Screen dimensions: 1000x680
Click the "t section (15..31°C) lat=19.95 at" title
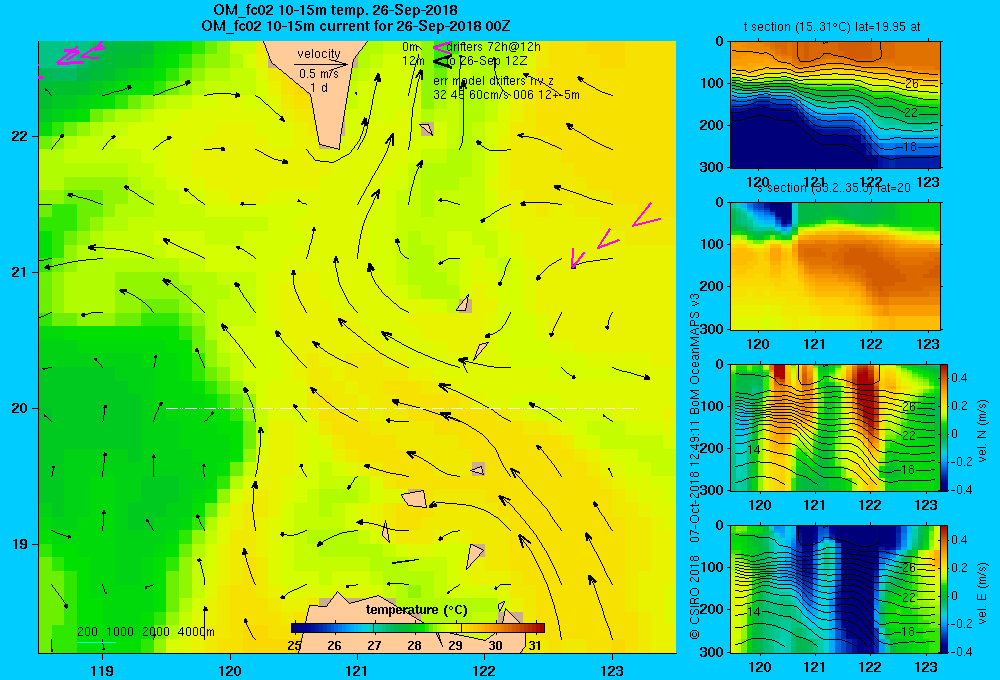(x=832, y=27)
